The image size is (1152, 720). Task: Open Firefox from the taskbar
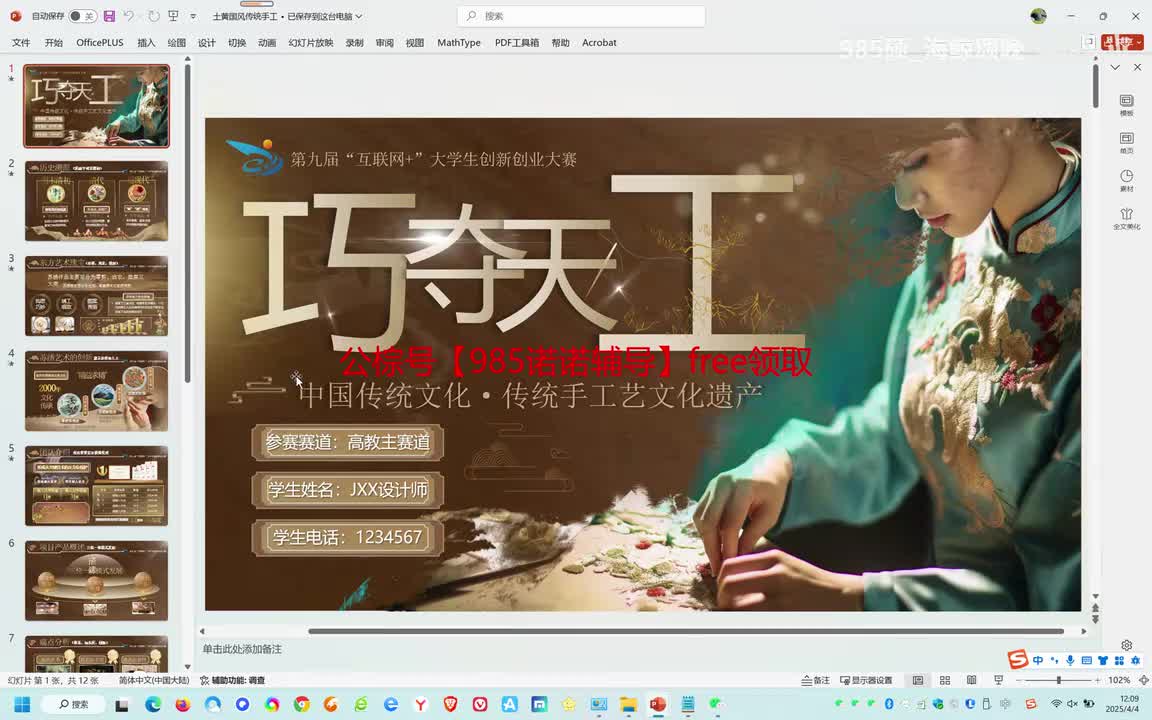coord(182,705)
